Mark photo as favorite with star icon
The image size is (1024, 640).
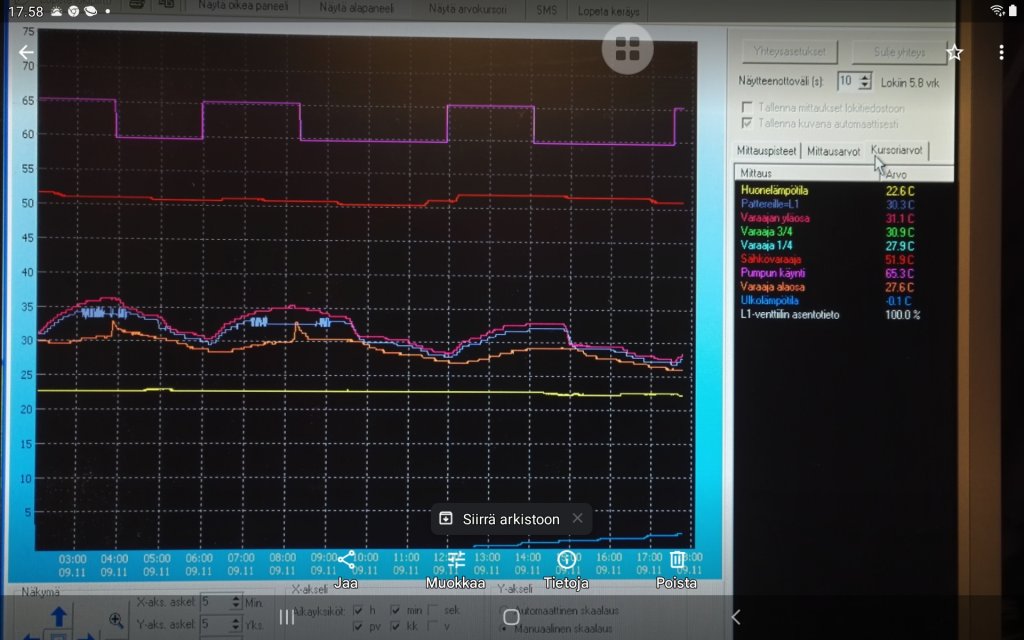pyautogui.click(x=955, y=52)
